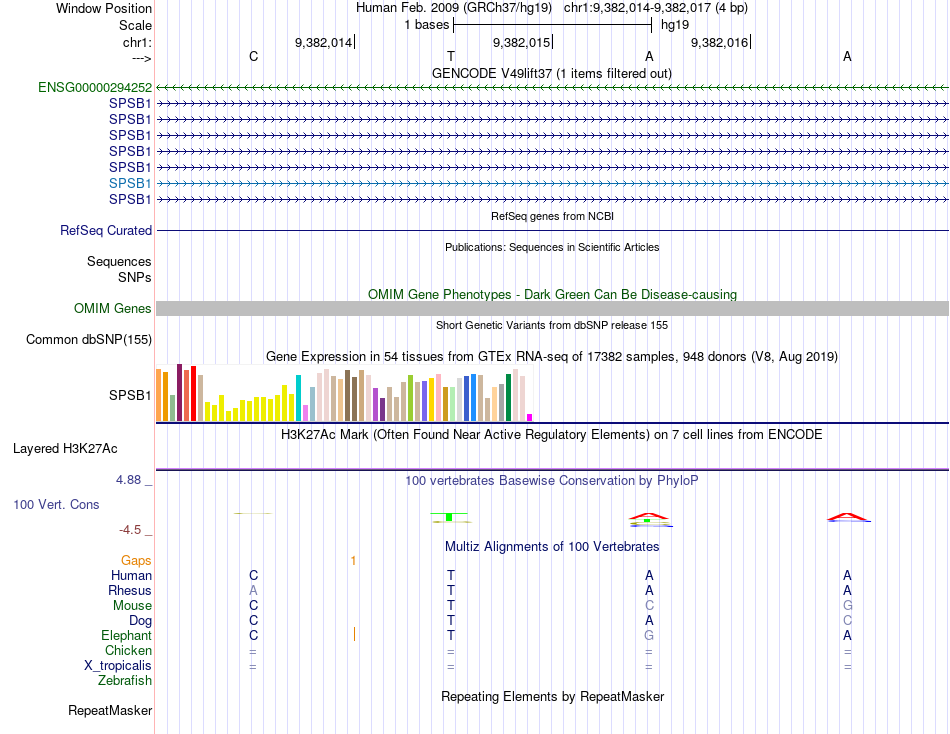The width and height of the screenshot is (950, 734).
Task: Click the SPSB1 label beside the GTEx bar chart
Action: tap(130, 395)
